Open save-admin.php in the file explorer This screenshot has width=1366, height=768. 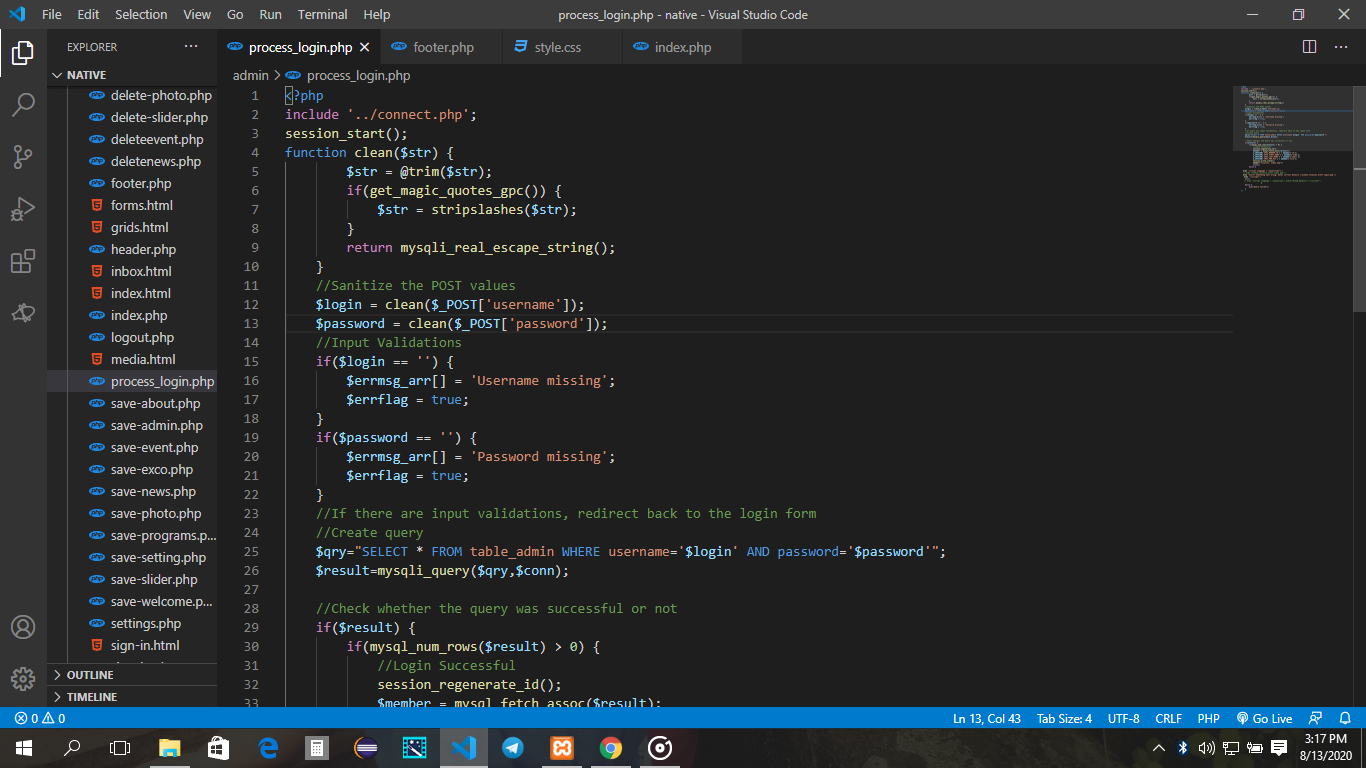point(156,425)
